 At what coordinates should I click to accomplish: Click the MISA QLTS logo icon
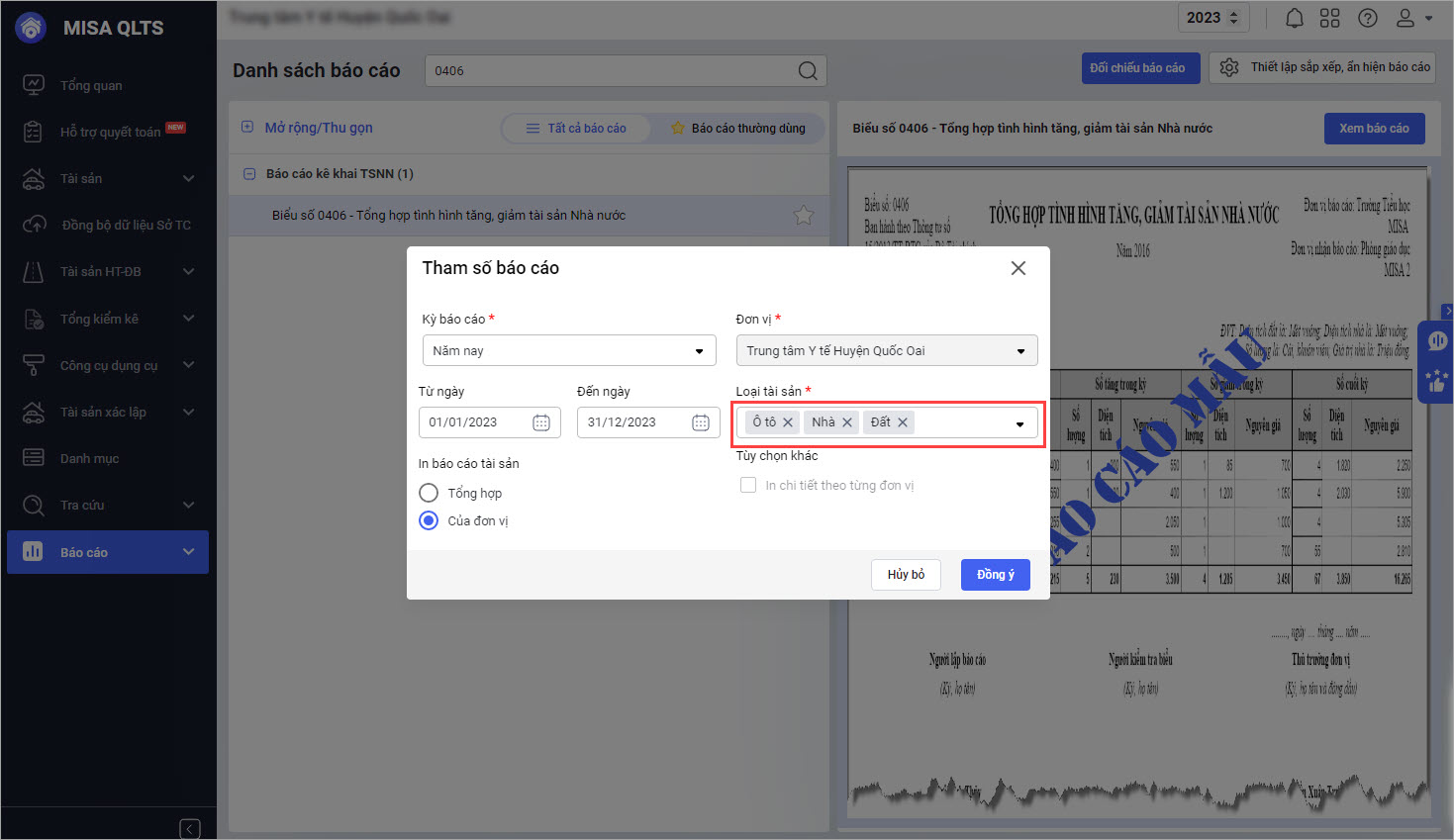coord(32,28)
